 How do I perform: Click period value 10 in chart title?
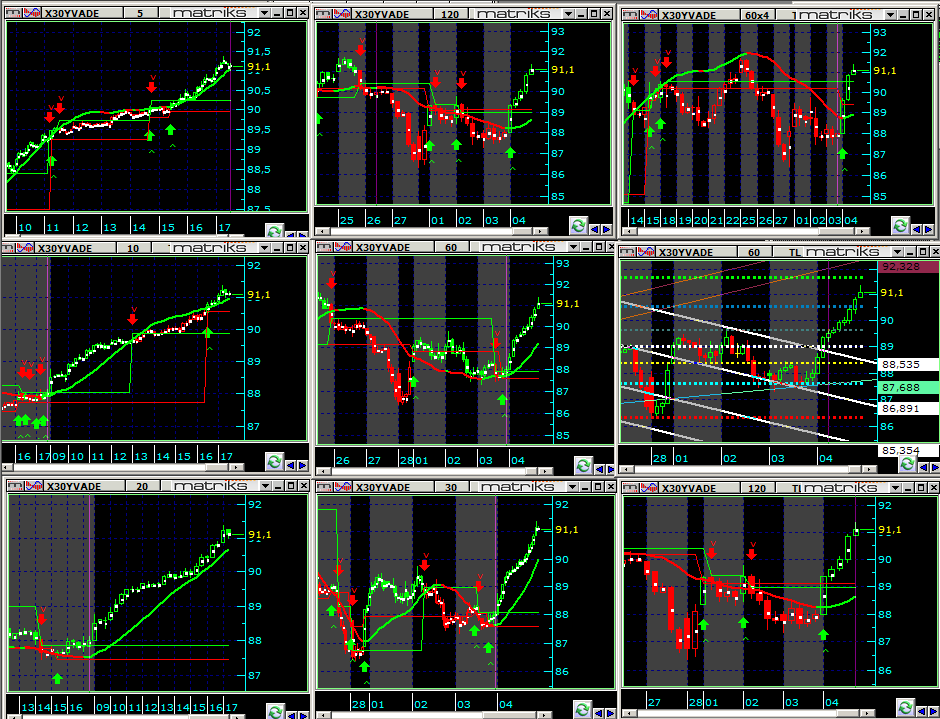133,247
